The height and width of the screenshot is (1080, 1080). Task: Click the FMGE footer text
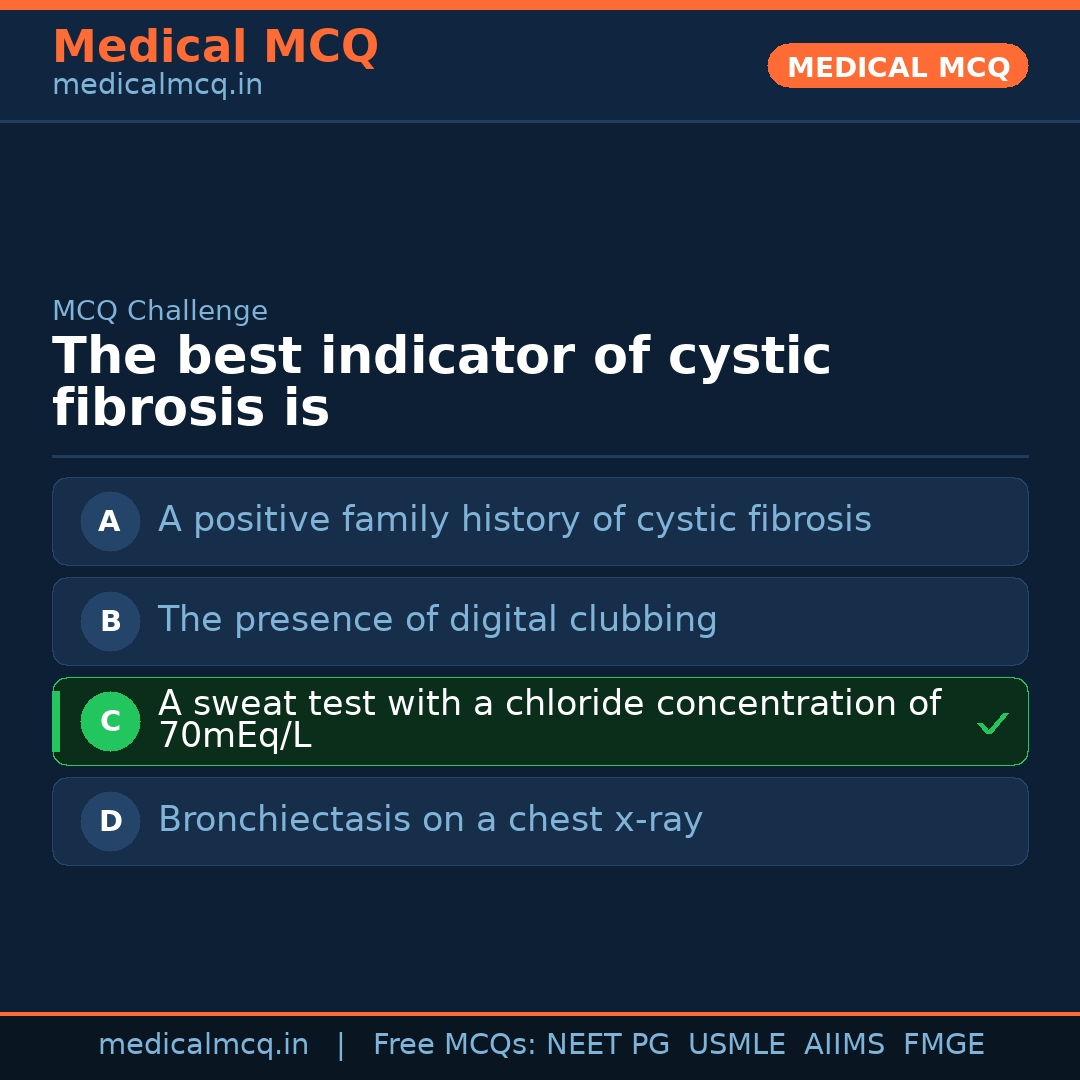[943, 1045]
